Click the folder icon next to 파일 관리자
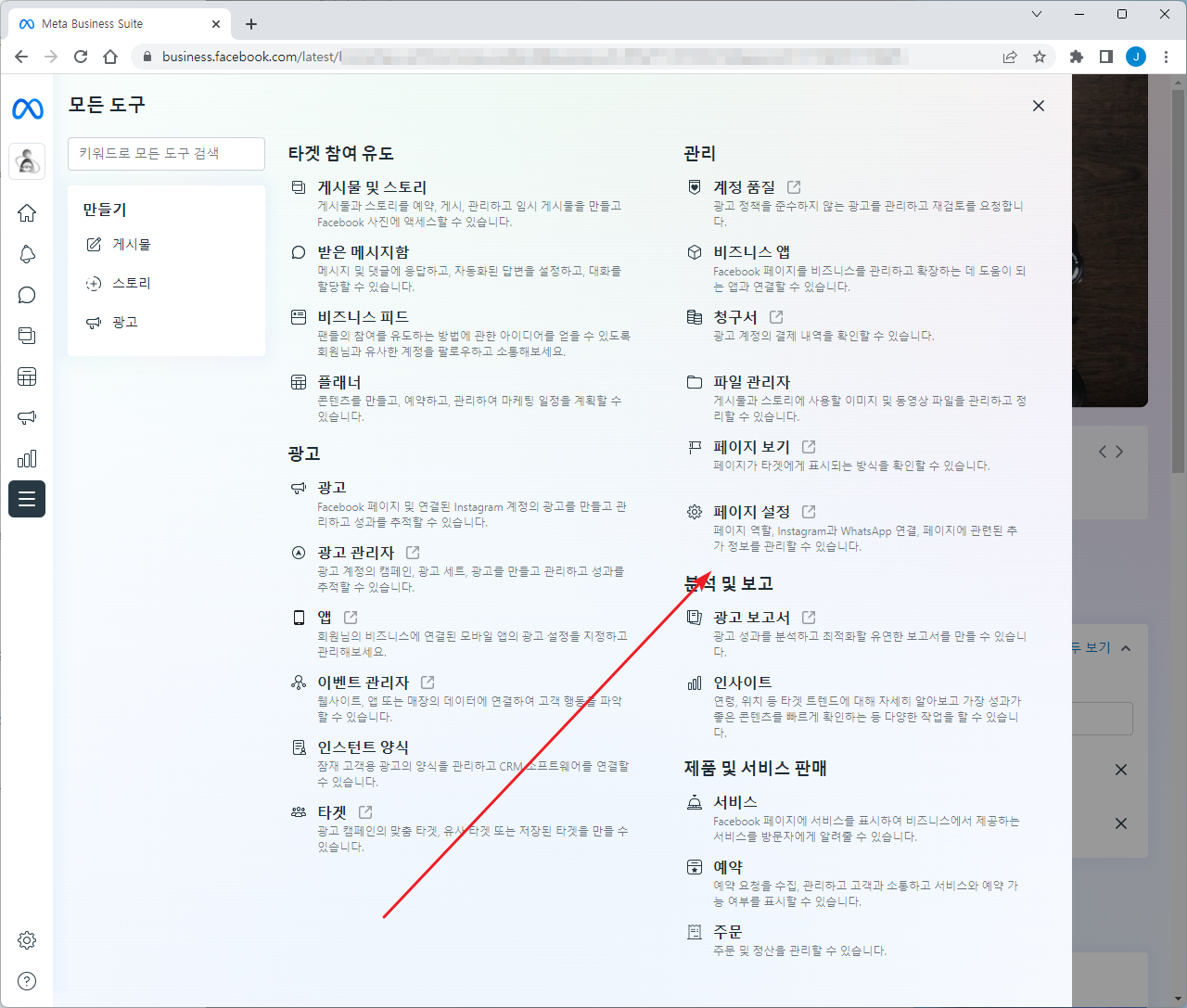The image size is (1187, 1008). pos(695,382)
